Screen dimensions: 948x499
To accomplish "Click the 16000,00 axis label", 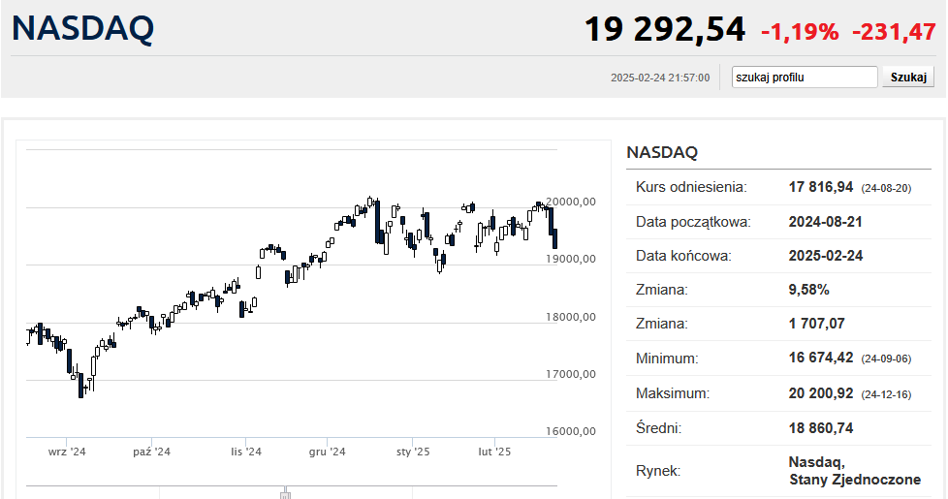I will pos(571,431).
